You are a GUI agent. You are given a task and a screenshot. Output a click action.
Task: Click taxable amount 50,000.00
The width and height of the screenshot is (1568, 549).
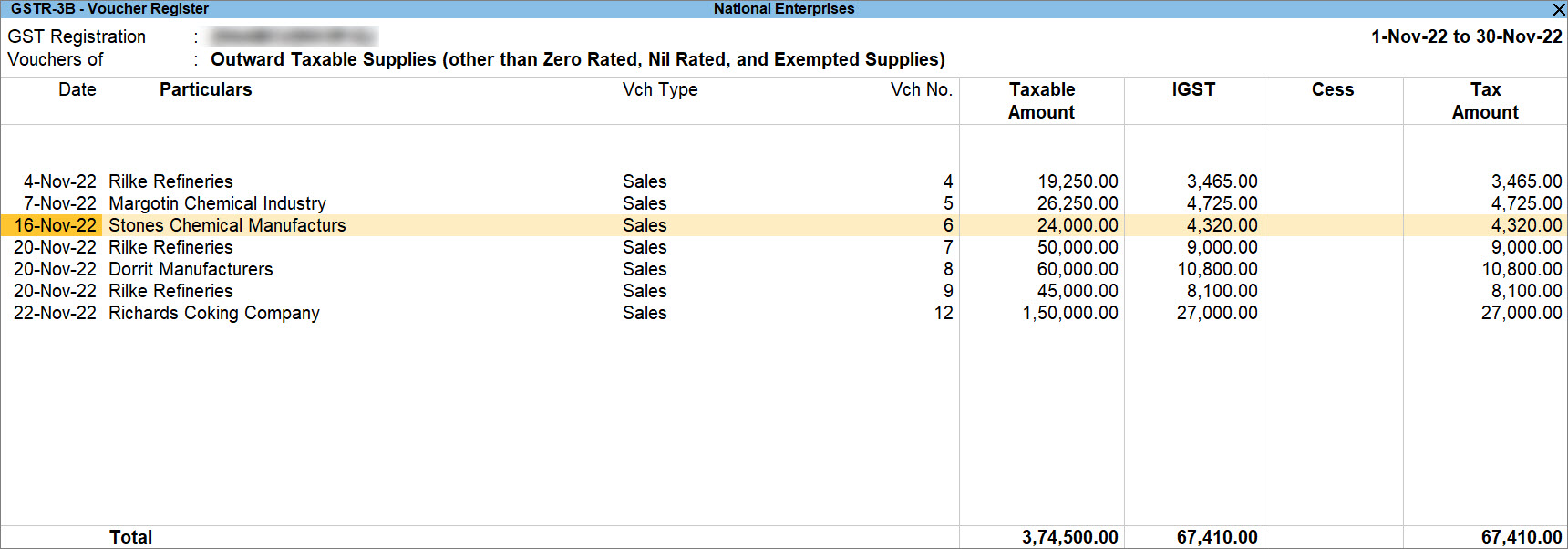(1078, 247)
